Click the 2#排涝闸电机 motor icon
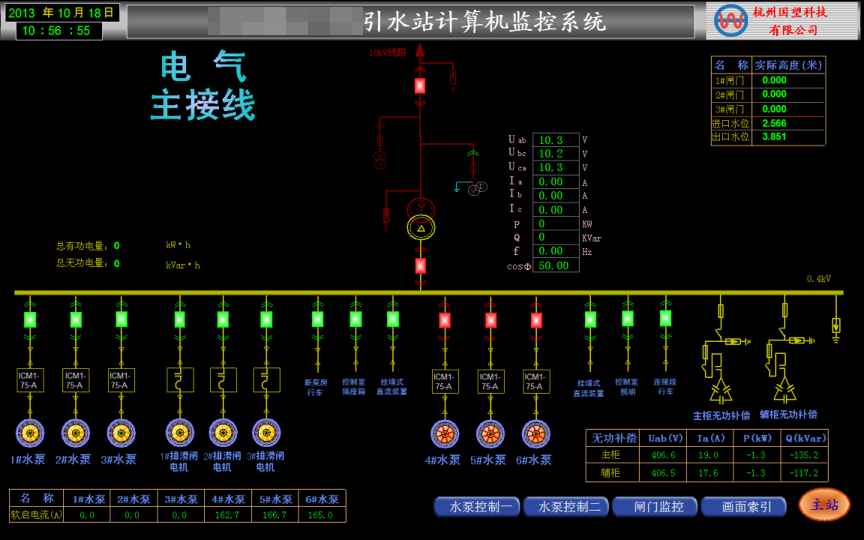This screenshot has width=864, height=540. (223, 433)
